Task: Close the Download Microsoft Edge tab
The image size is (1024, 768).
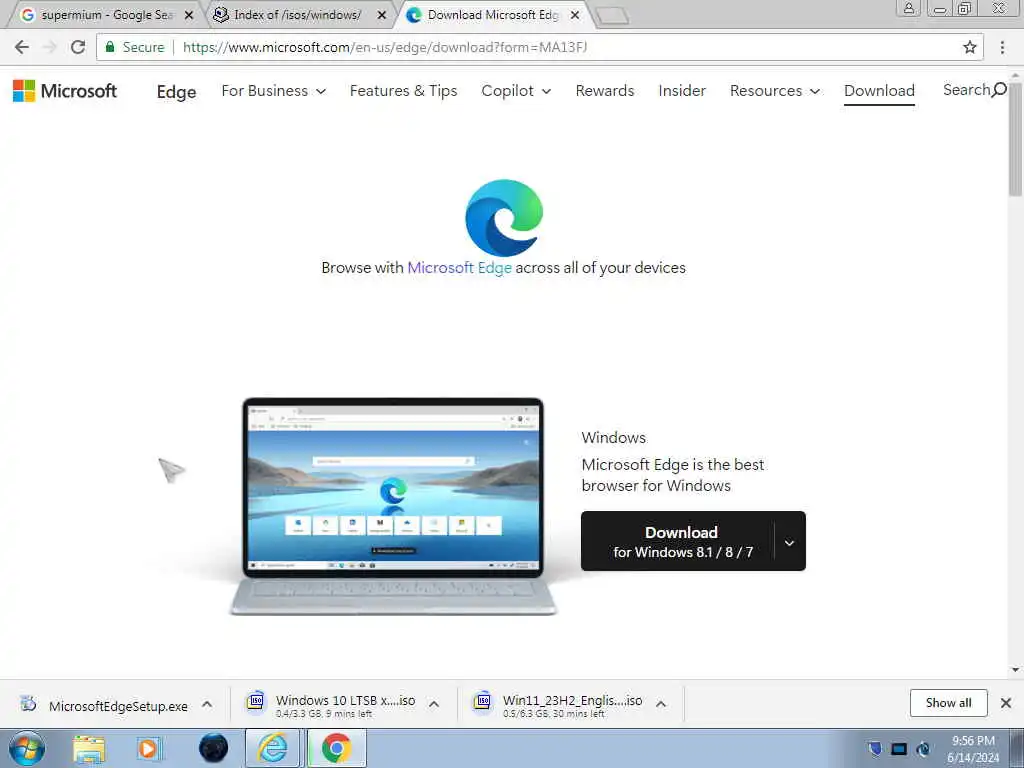Action: [575, 15]
